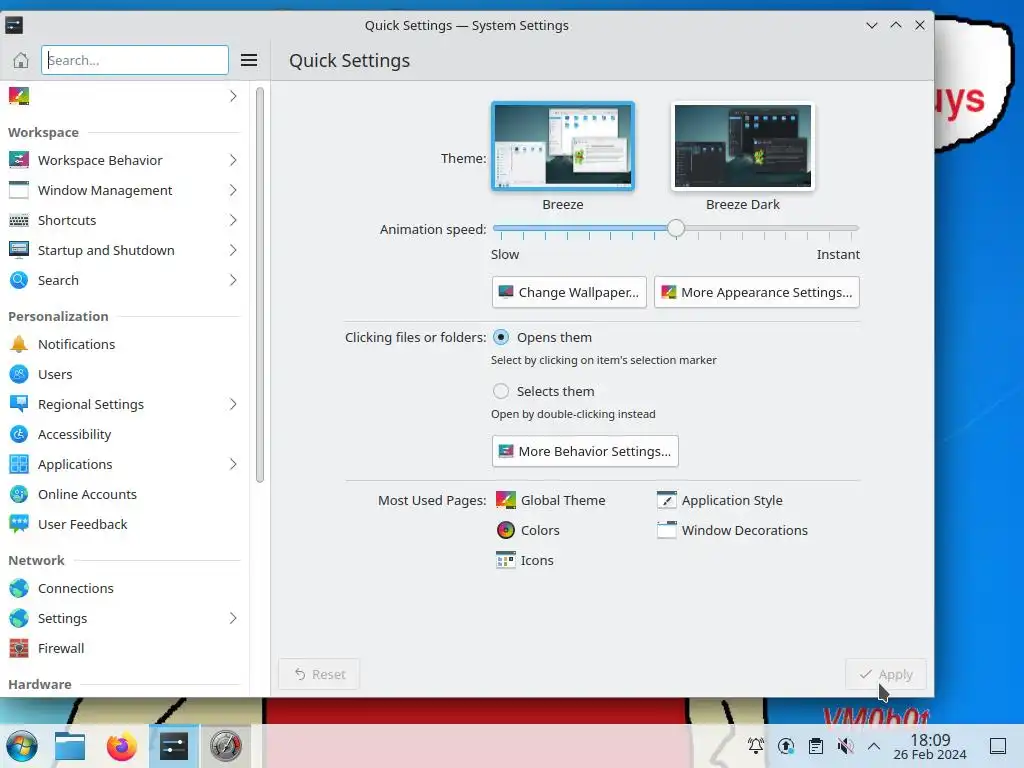Click More Behavior Settings button
The width and height of the screenshot is (1024, 768).
tap(585, 451)
